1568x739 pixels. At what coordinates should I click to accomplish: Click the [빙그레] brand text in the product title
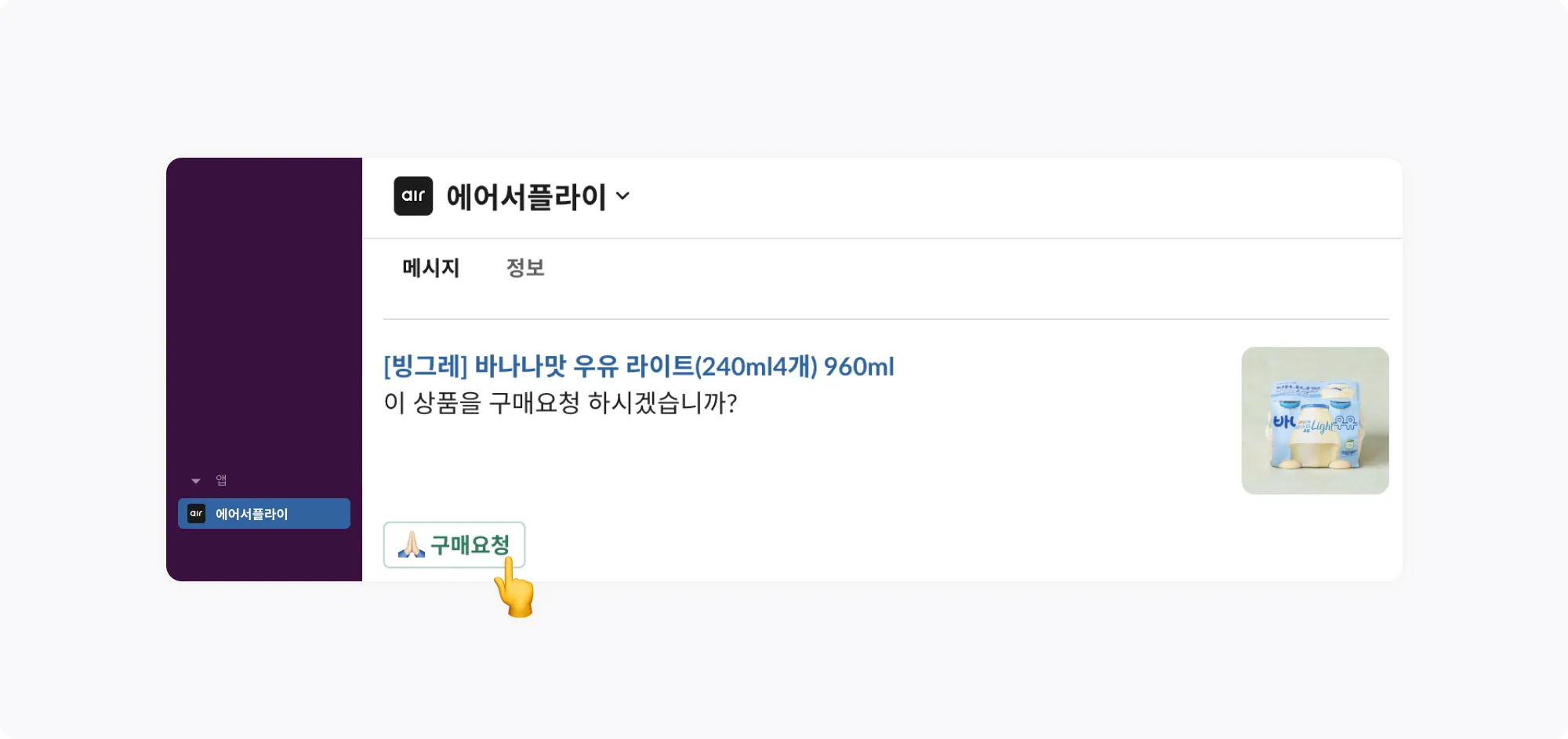click(x=425, y=366)
